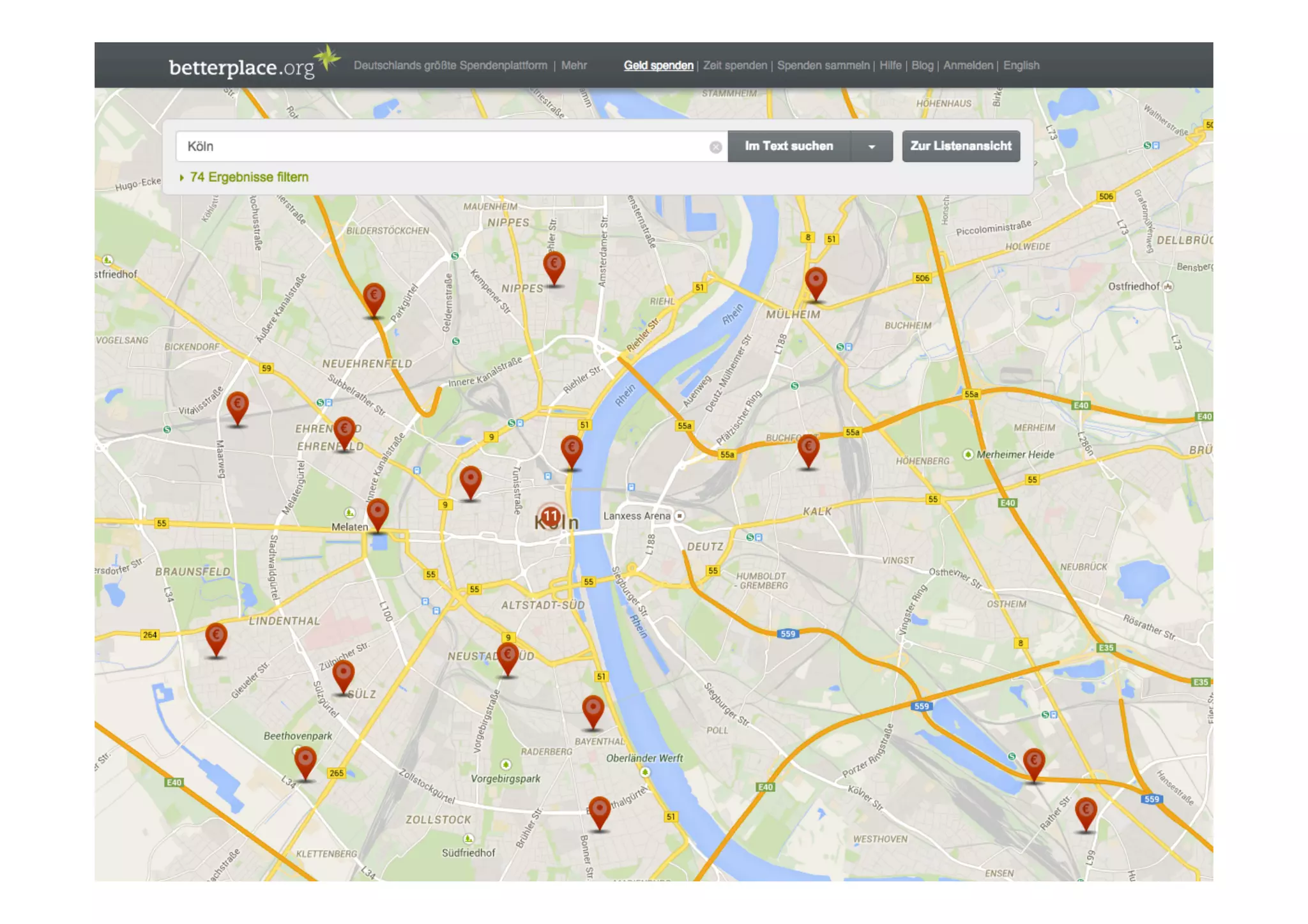
Task: Click Im Text suchen button
Action: click(x=789, y=146)
